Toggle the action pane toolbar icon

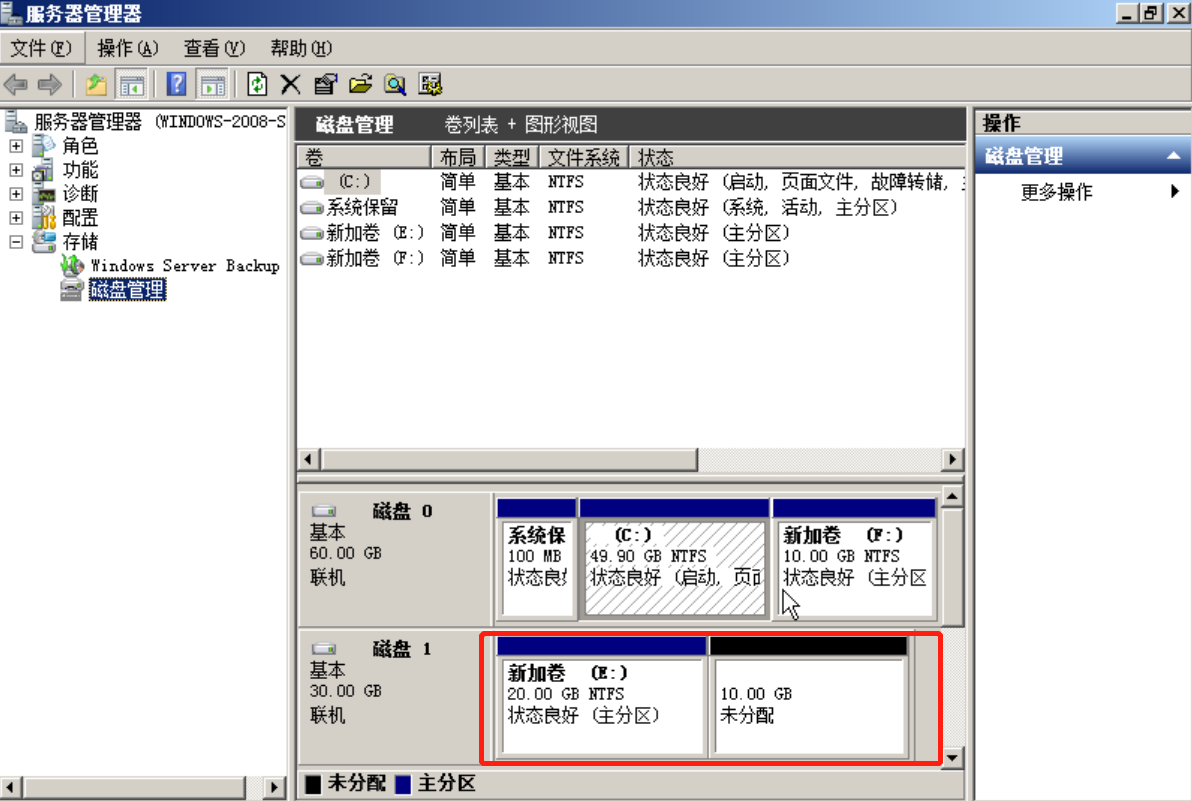(212, 84)
